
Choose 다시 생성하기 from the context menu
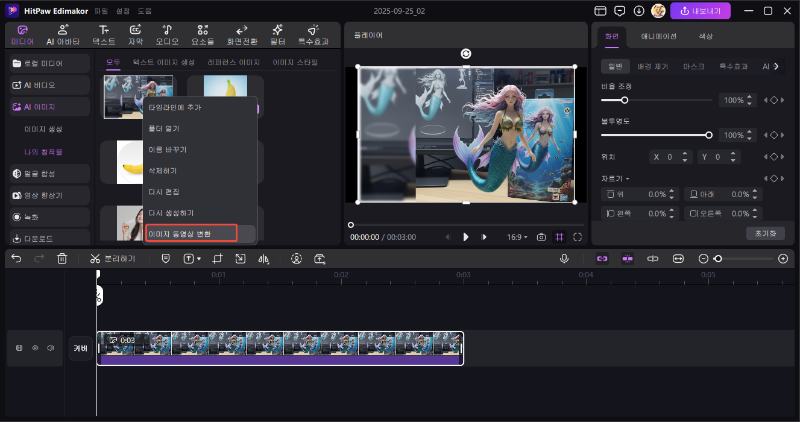[200, 213]
